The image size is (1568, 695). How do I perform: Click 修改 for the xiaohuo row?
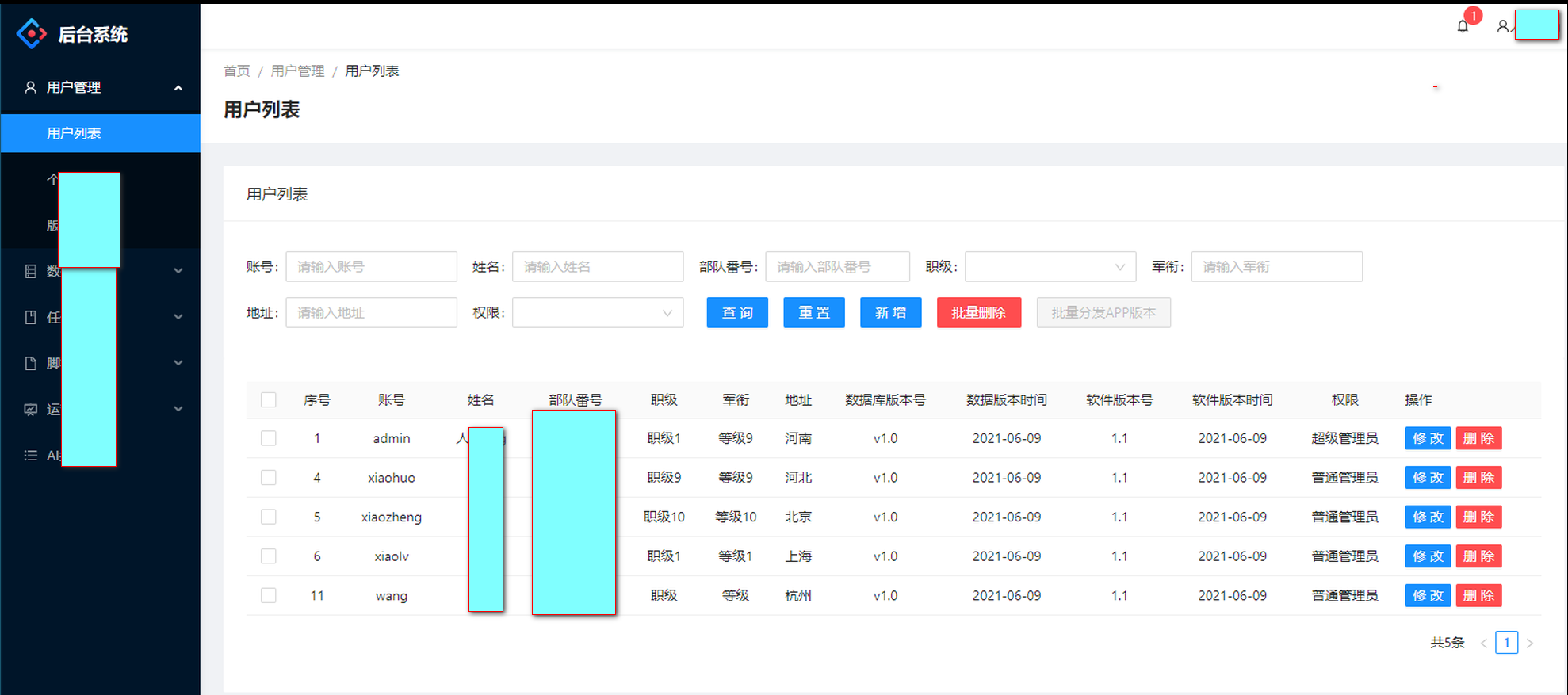(1428, 477)
